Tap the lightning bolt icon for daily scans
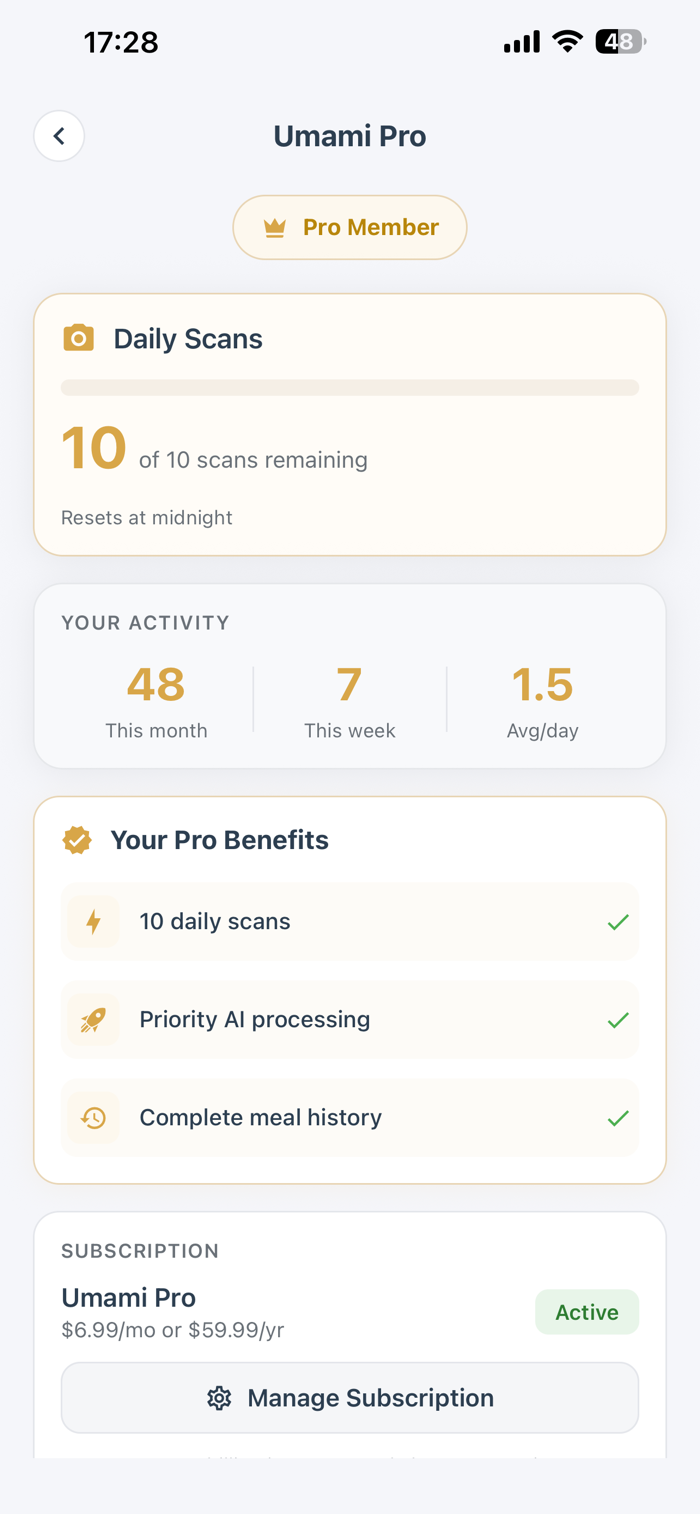Screen dimensions: 700x1514 click(x=94, y=921)
